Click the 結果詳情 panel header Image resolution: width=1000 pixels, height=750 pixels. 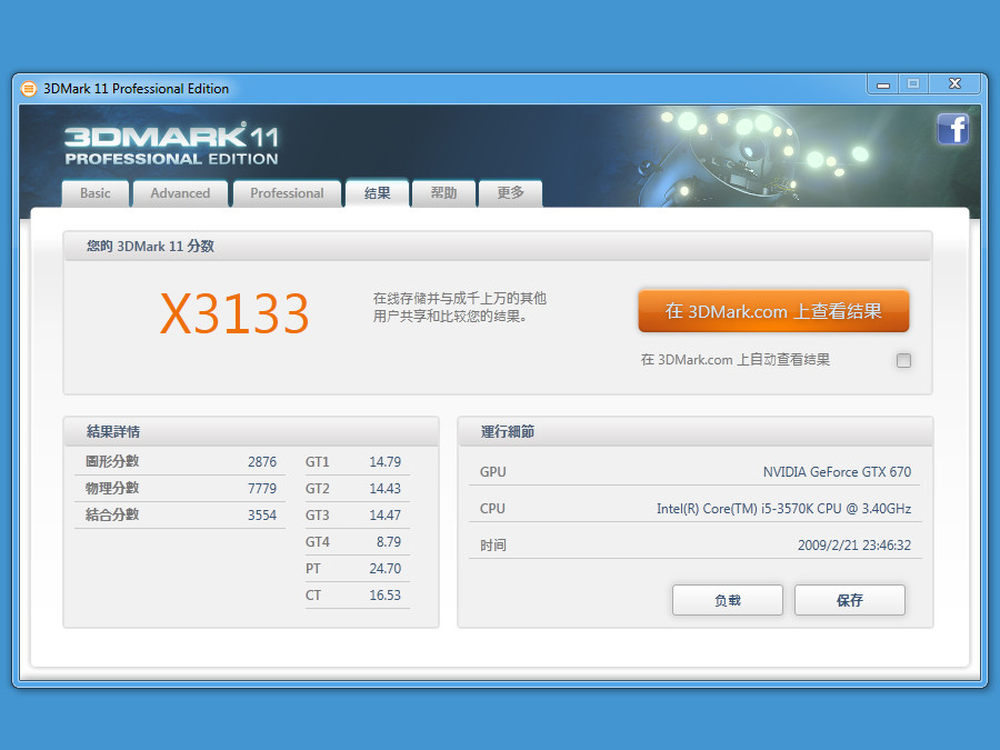pos(251,432)
